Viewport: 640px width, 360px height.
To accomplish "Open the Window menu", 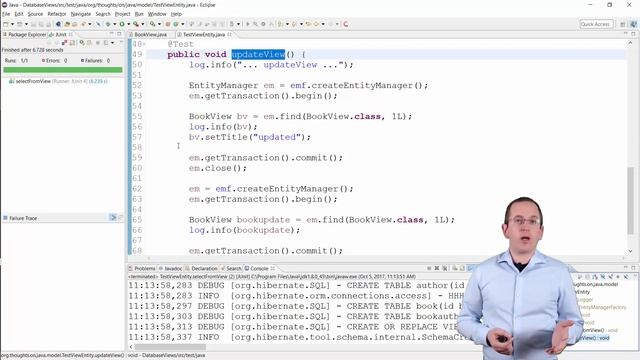I will point(157,14).
